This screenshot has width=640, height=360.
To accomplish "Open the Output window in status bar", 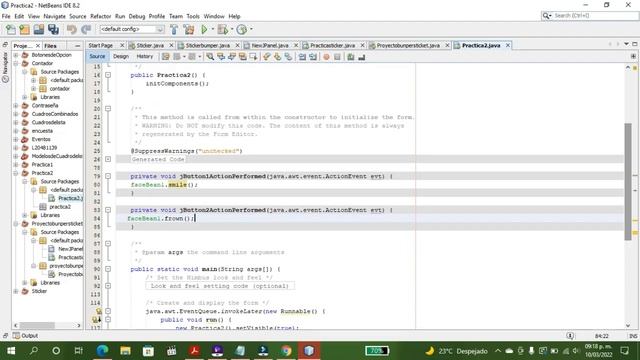I will click(x=25, y=336).
